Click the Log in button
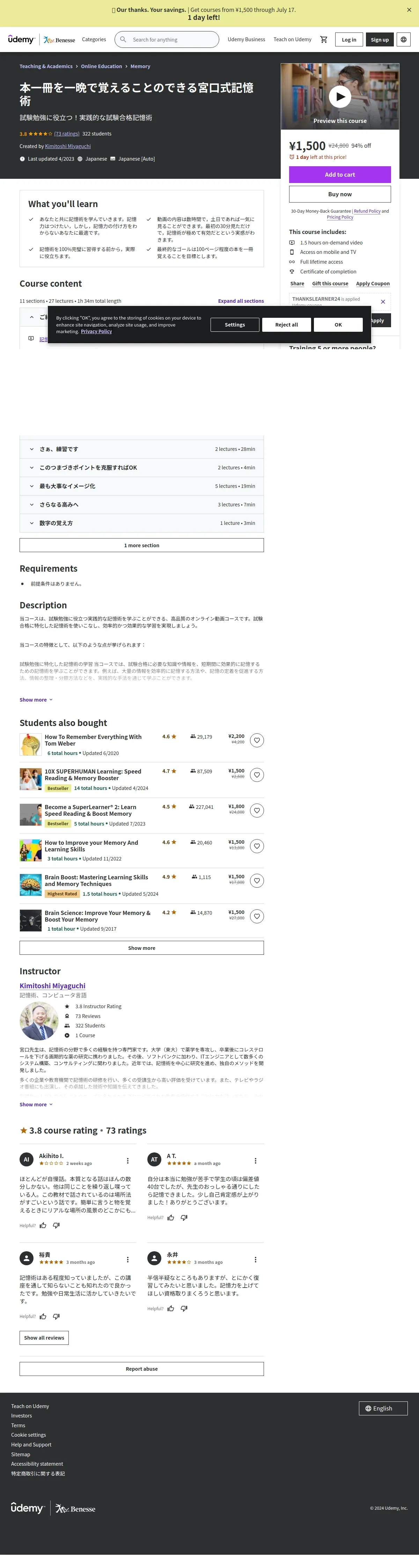 (x=349, y=39)
